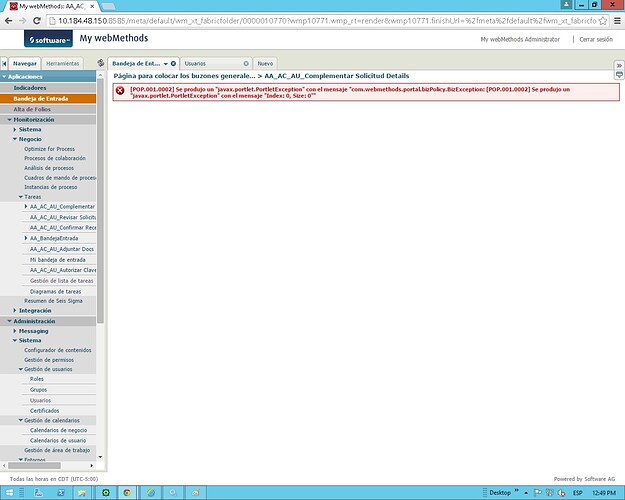Open Calendarios de negocio
Screen dimensions: 625x500
pos(58,430)
